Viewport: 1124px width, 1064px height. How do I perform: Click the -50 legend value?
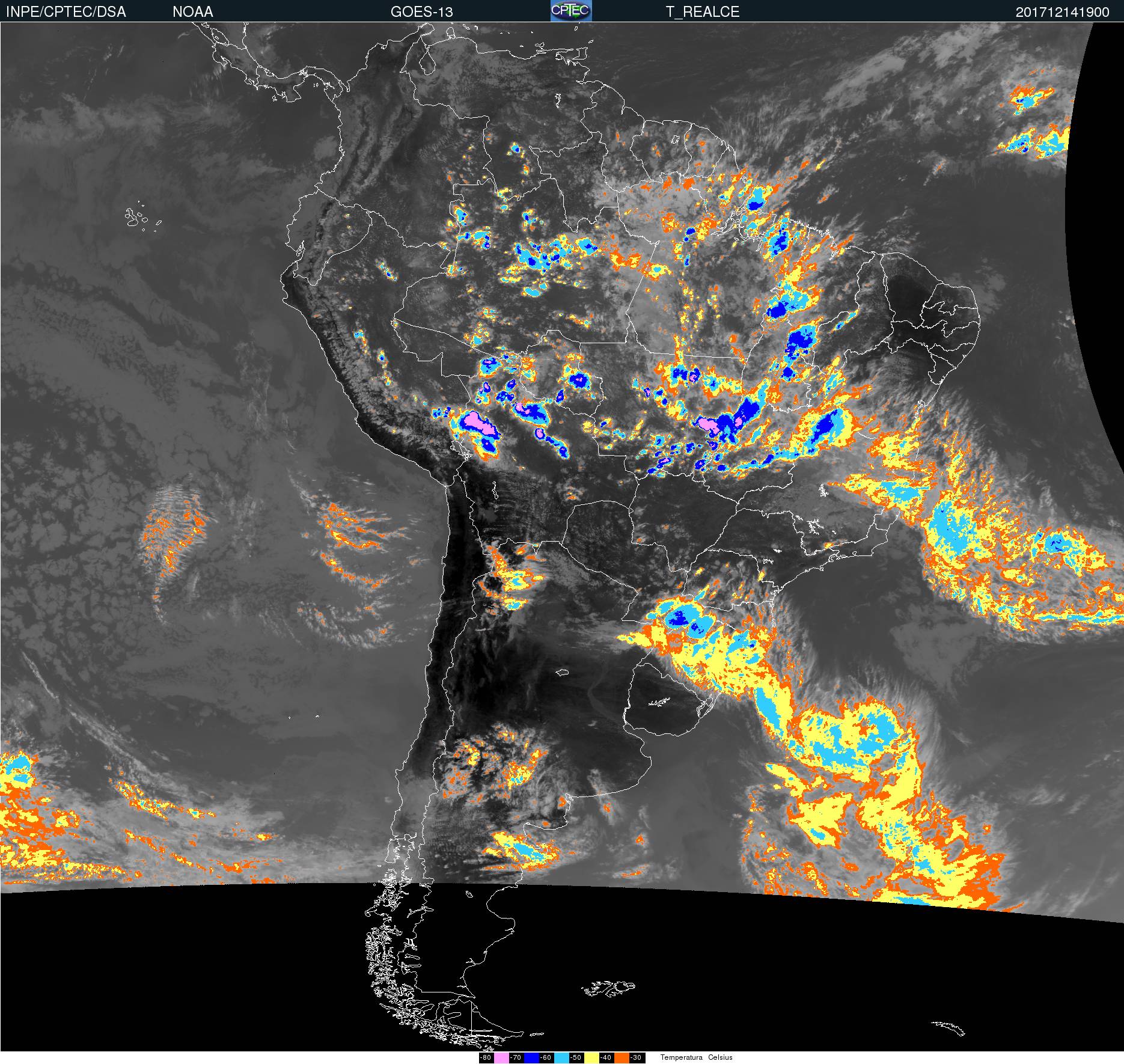[x=576, y=1058]
